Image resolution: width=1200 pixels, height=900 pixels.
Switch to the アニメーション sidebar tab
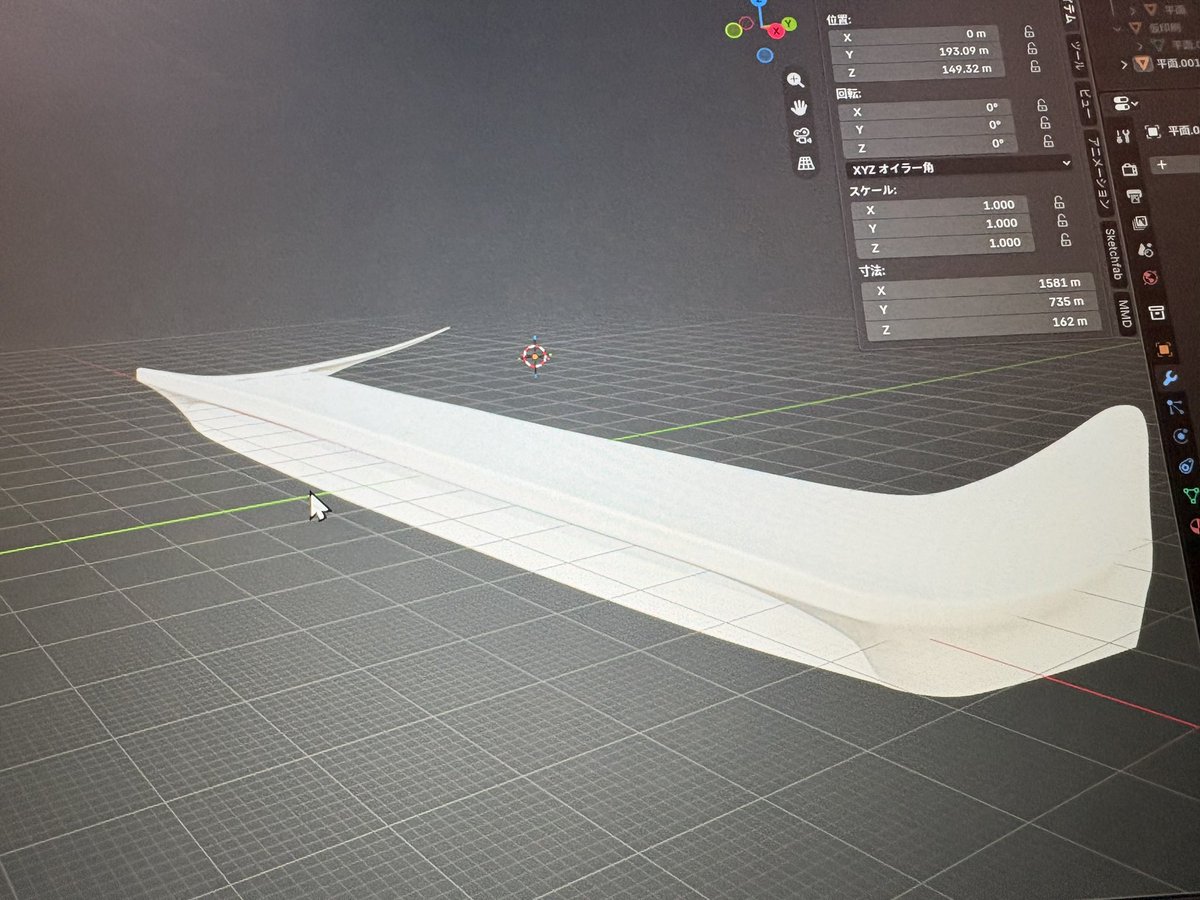(1100, 172)
